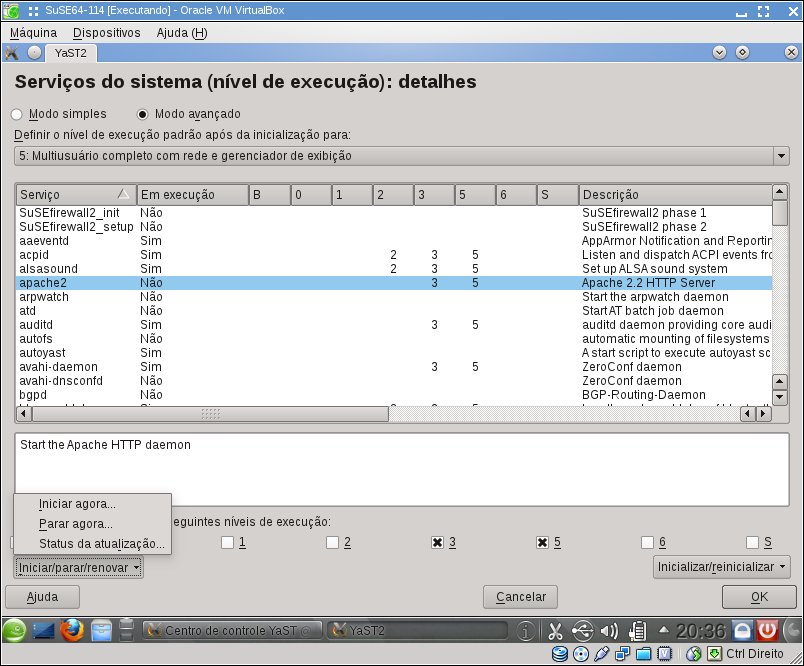Click the green arrow keyboard capture icon
The width and height of the screenshot is (804, 666).
[714, 654]
